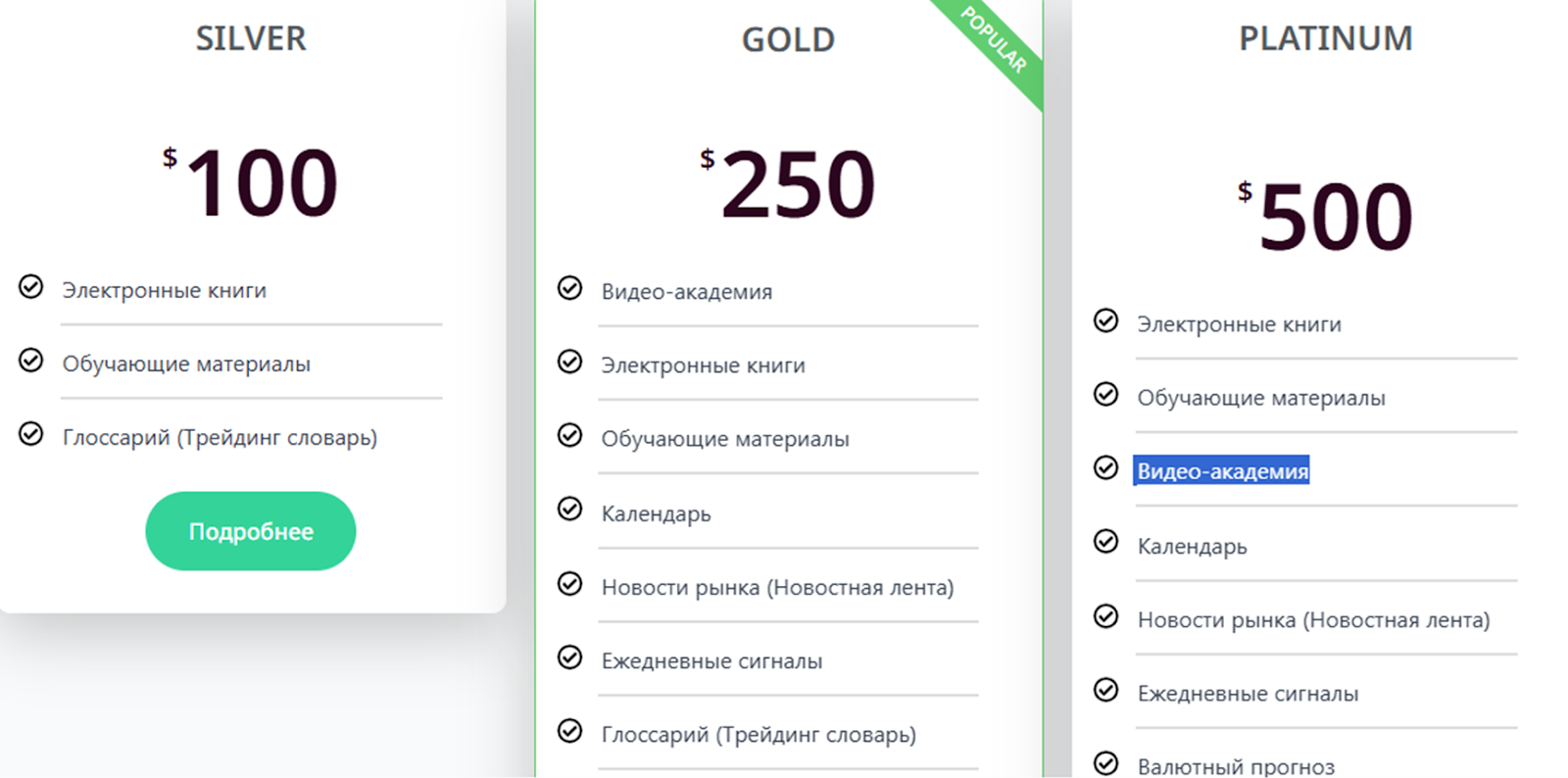Click checkmark beside highlighted Platinum Видео-академия
Image resolution: width=1568 pixels, height=778 pixels.
pos(1105,468)
